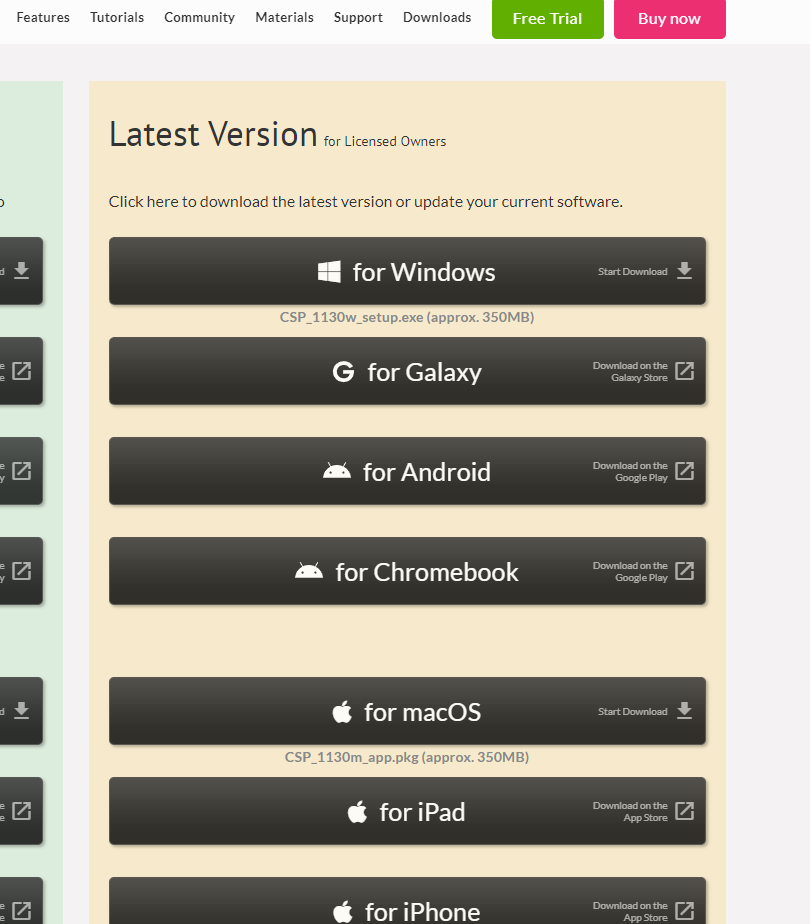Click the external link icon left of the Chromebook button
This screenshot has width=810, height=924.
22,571
